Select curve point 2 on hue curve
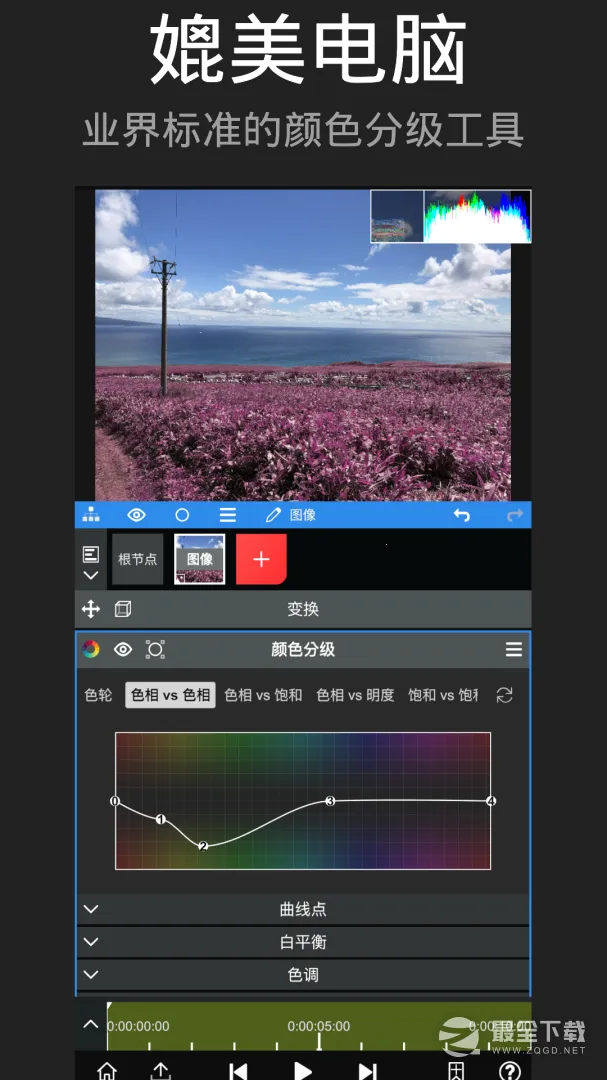Screen dimensions: 607x1080 203,846
